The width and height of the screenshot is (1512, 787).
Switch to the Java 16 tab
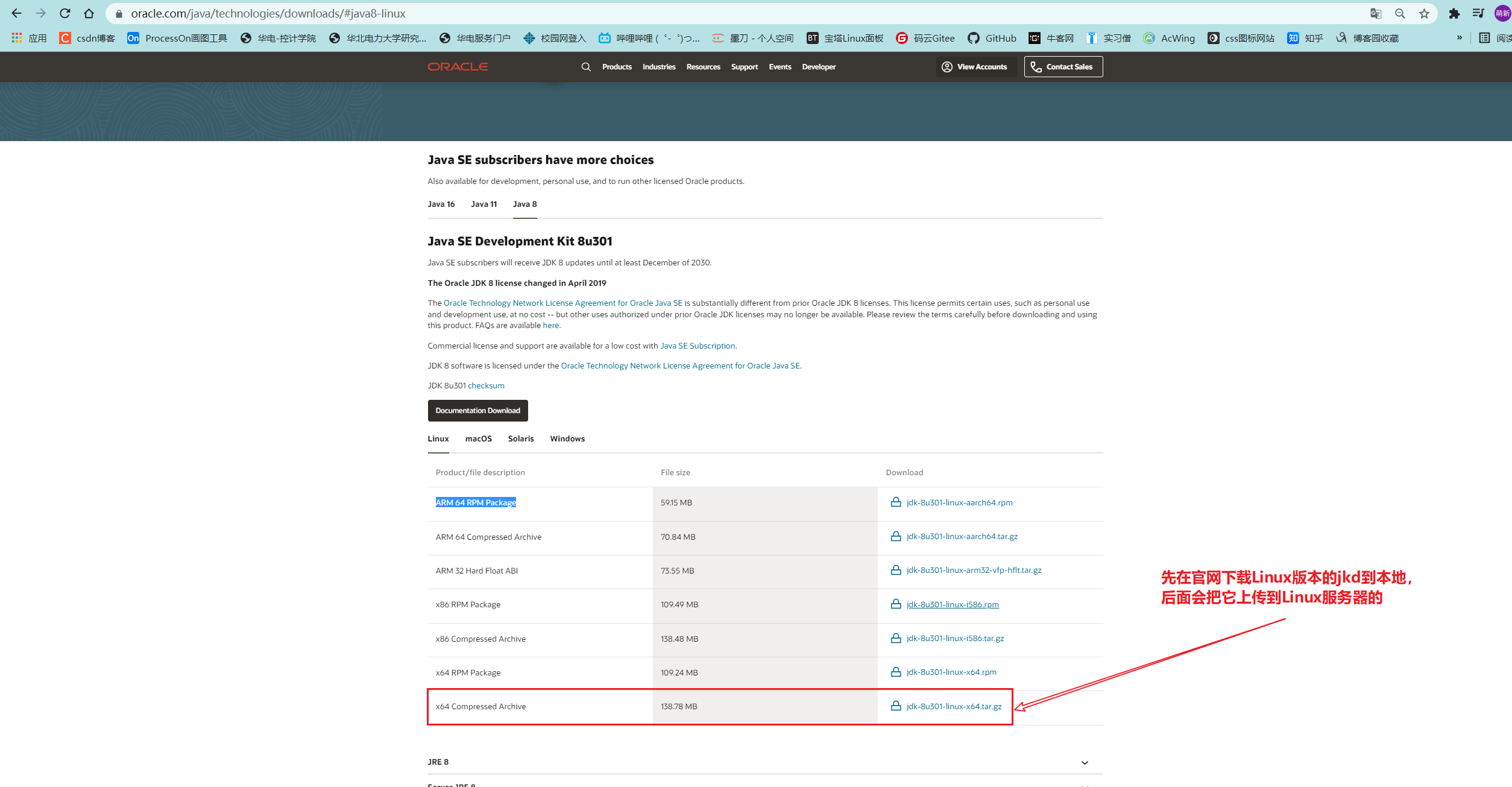pyautogui.click(x=441, y=204)
